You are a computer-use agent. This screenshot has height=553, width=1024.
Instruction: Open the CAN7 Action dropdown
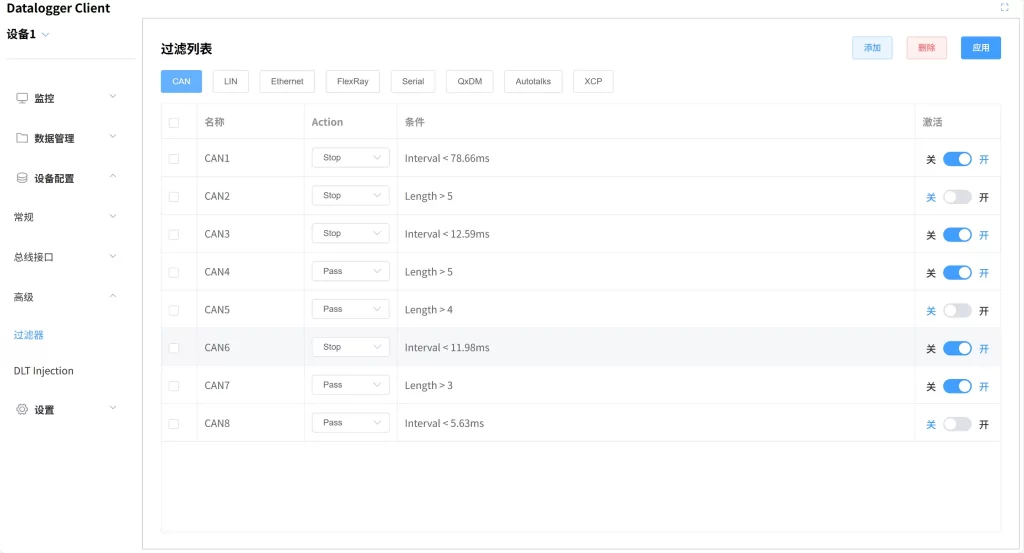pos(350,385)
